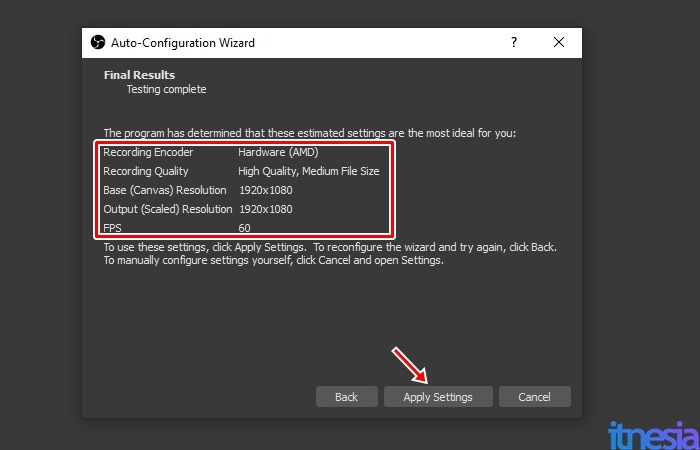Click the Recording Quality label
The width and height of the screenshot is (700, 450).
point(146,171)
